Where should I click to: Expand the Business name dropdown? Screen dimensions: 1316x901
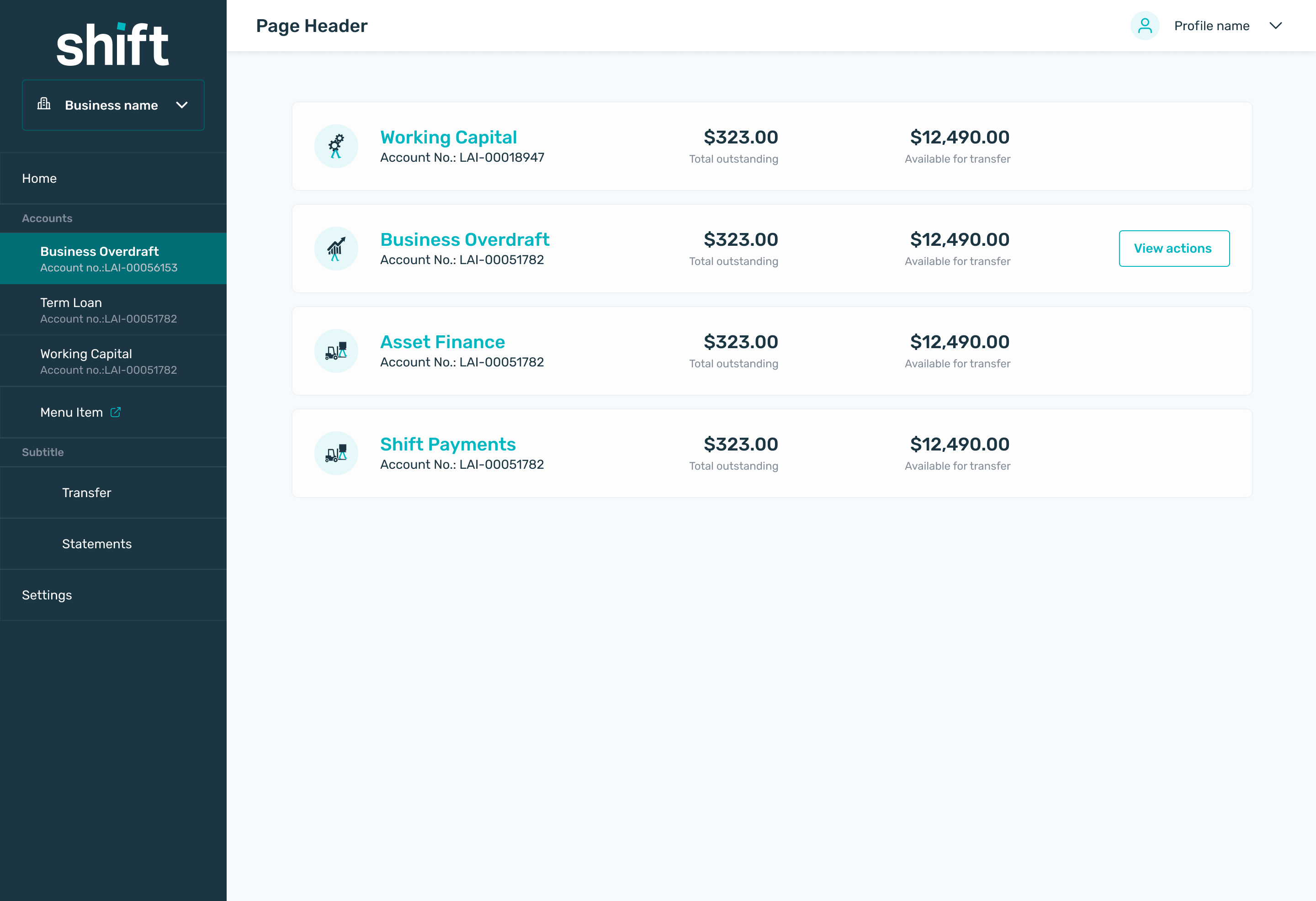tap(182, 106)
